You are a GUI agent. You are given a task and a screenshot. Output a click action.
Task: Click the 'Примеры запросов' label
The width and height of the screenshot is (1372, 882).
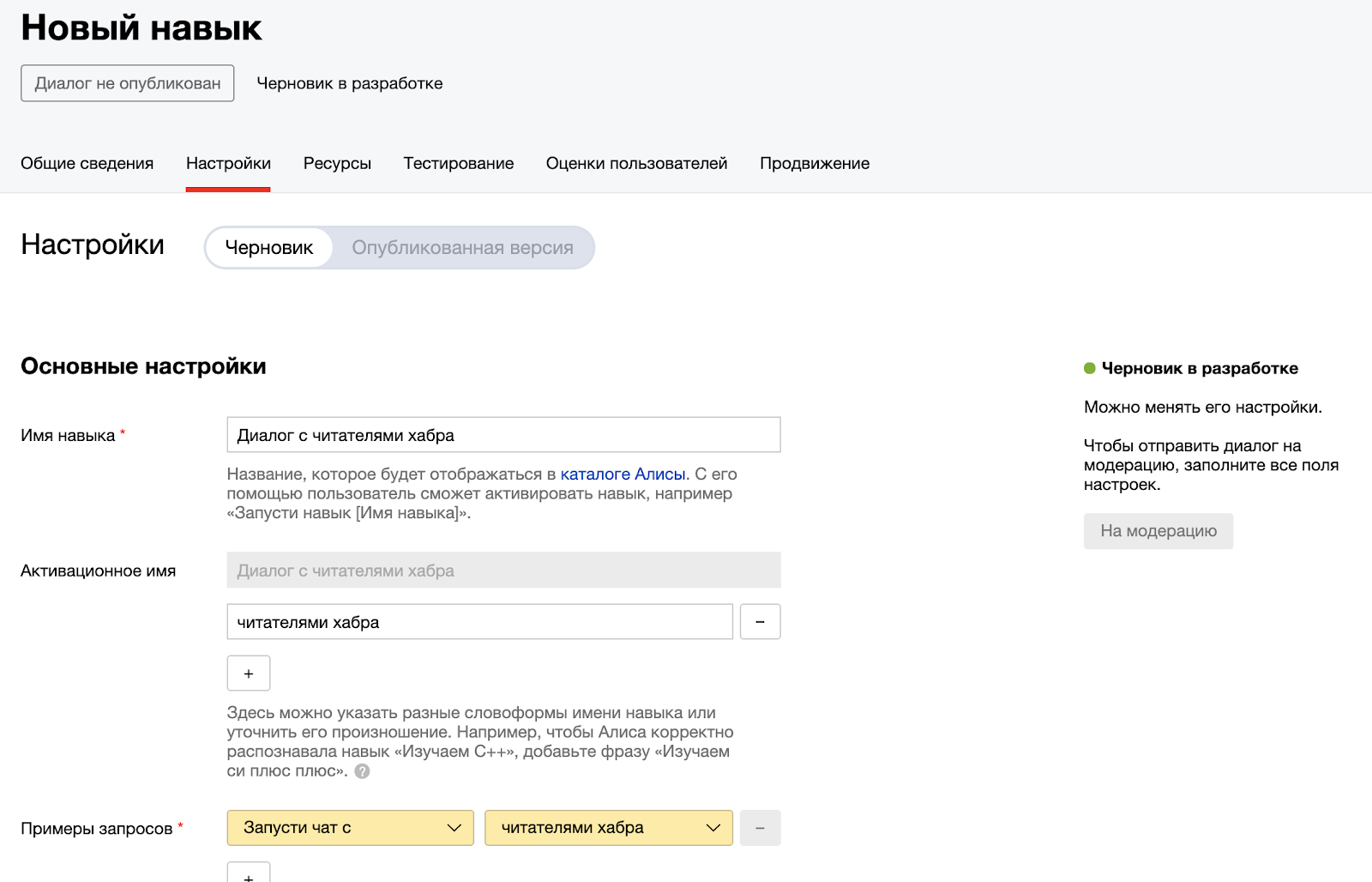97,829
